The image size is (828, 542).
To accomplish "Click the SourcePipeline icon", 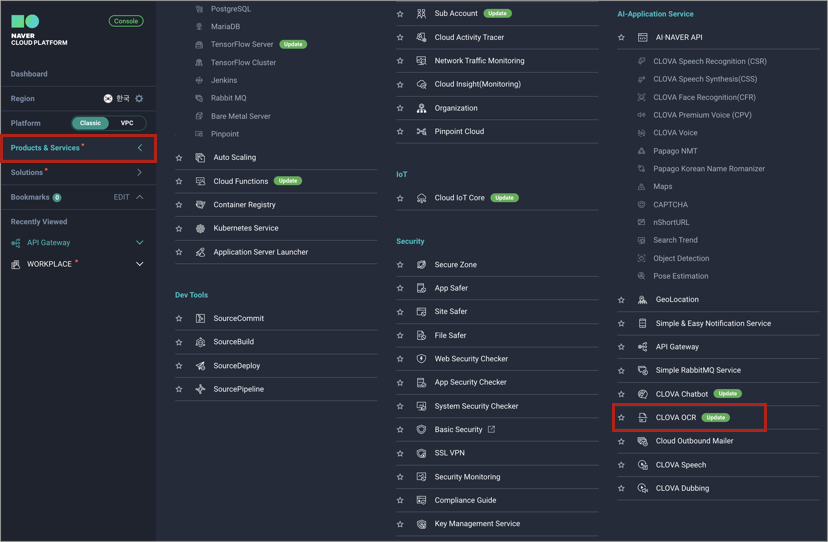I will (x=200, y=389).
